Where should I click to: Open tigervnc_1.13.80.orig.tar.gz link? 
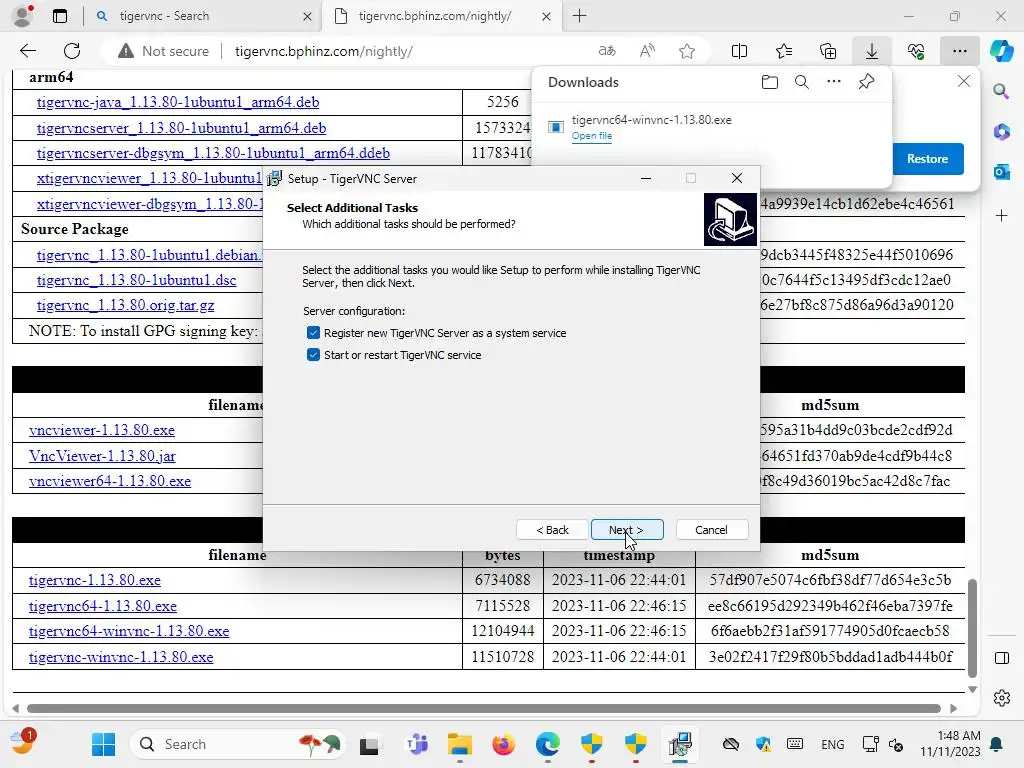125,305
